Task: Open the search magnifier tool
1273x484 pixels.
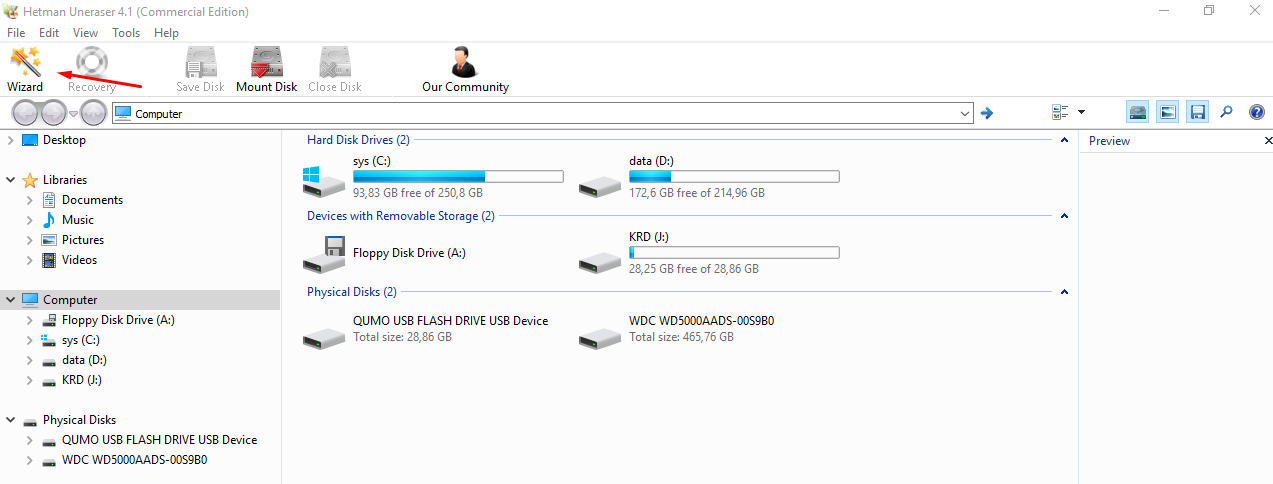Action: pyautogui.click(x=1227, y=113)
